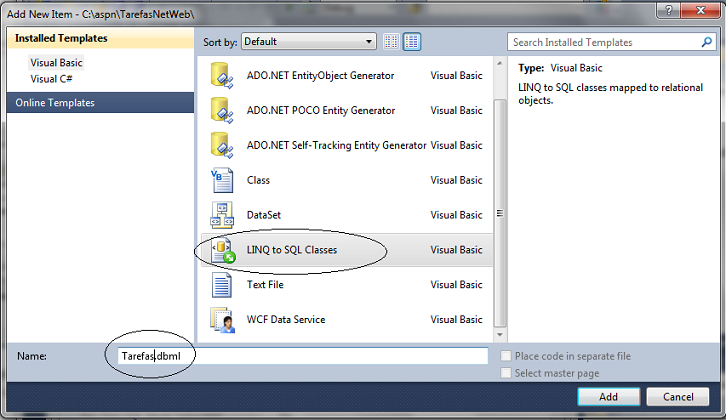Click 'Visual Basic' label in WCF Data Service row
The width and height of the screenshot is (726, 420).
point(457,320)
